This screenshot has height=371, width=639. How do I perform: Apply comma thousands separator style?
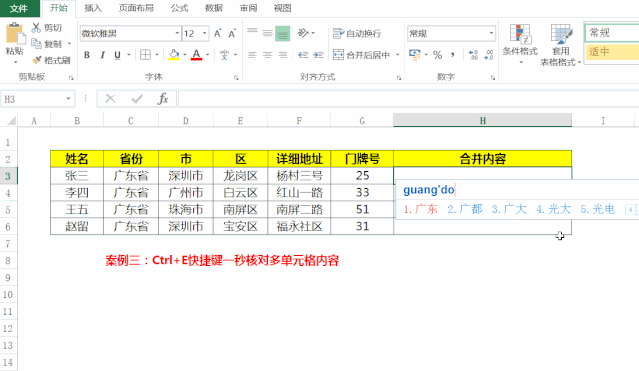click(453, 55)
